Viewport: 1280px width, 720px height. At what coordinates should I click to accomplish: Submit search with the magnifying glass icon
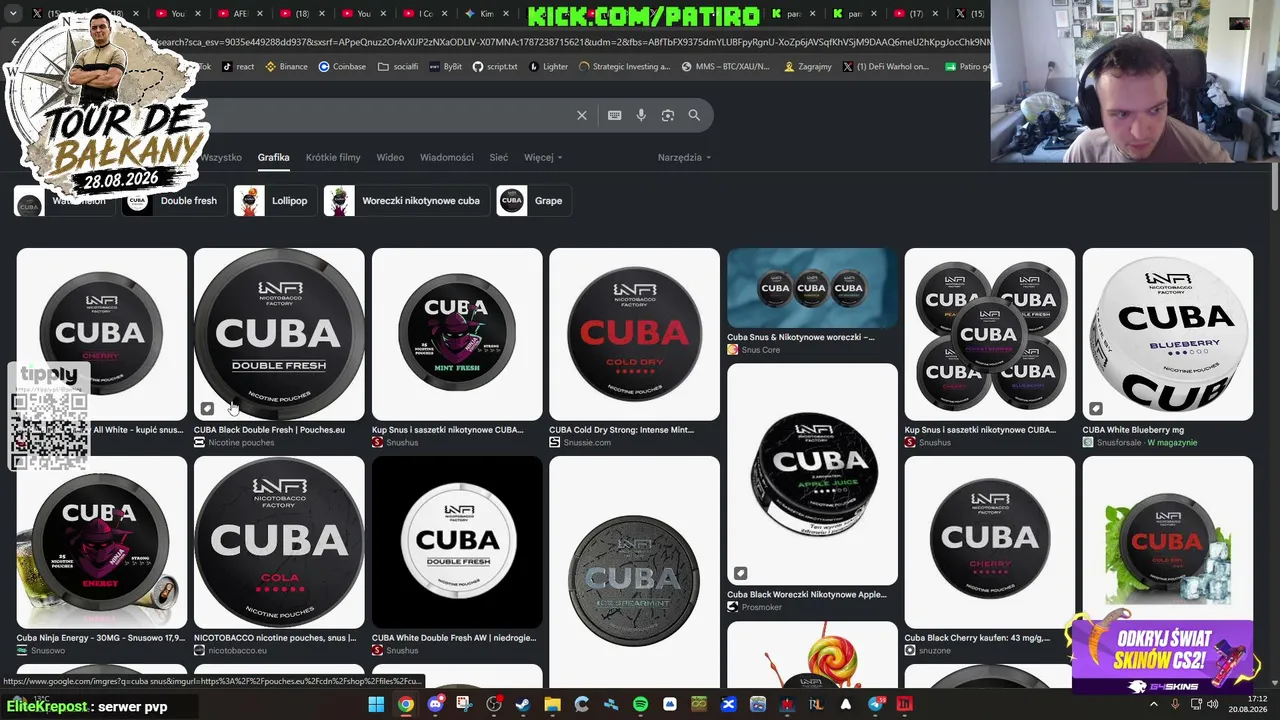694,115
